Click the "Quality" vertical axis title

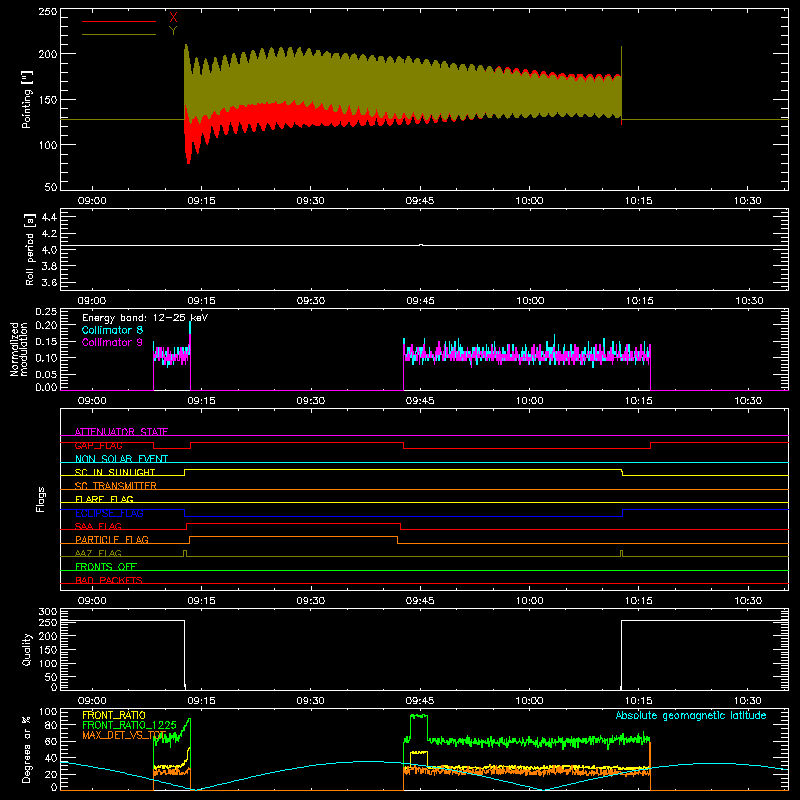[x=27, y=649]
